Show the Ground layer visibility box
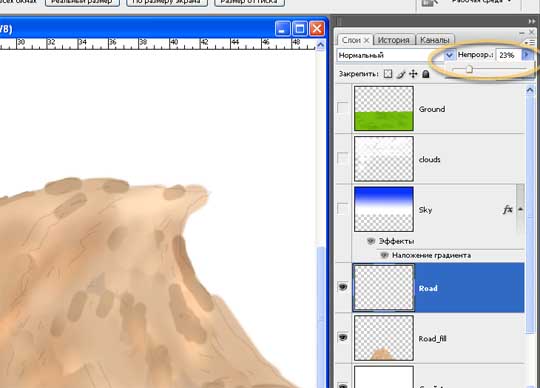Screen dimensions: 540x388 (342, 108)
